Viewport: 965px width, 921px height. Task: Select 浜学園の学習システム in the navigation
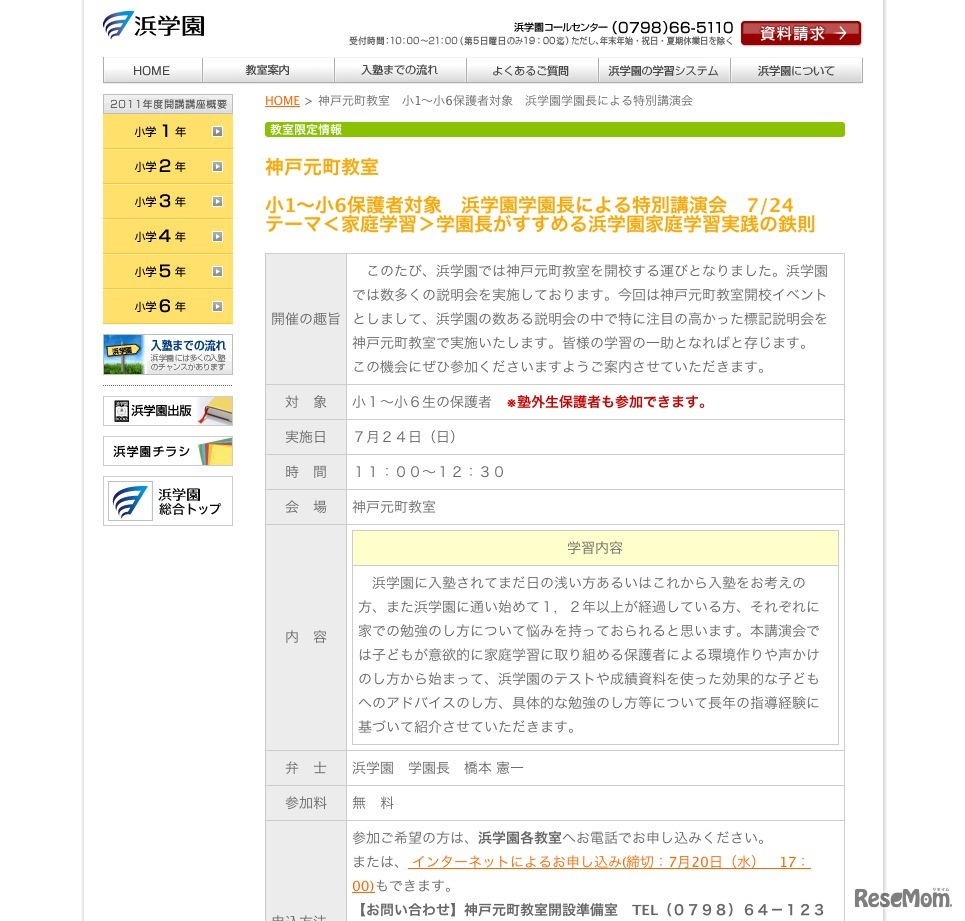tap(663, 70)
